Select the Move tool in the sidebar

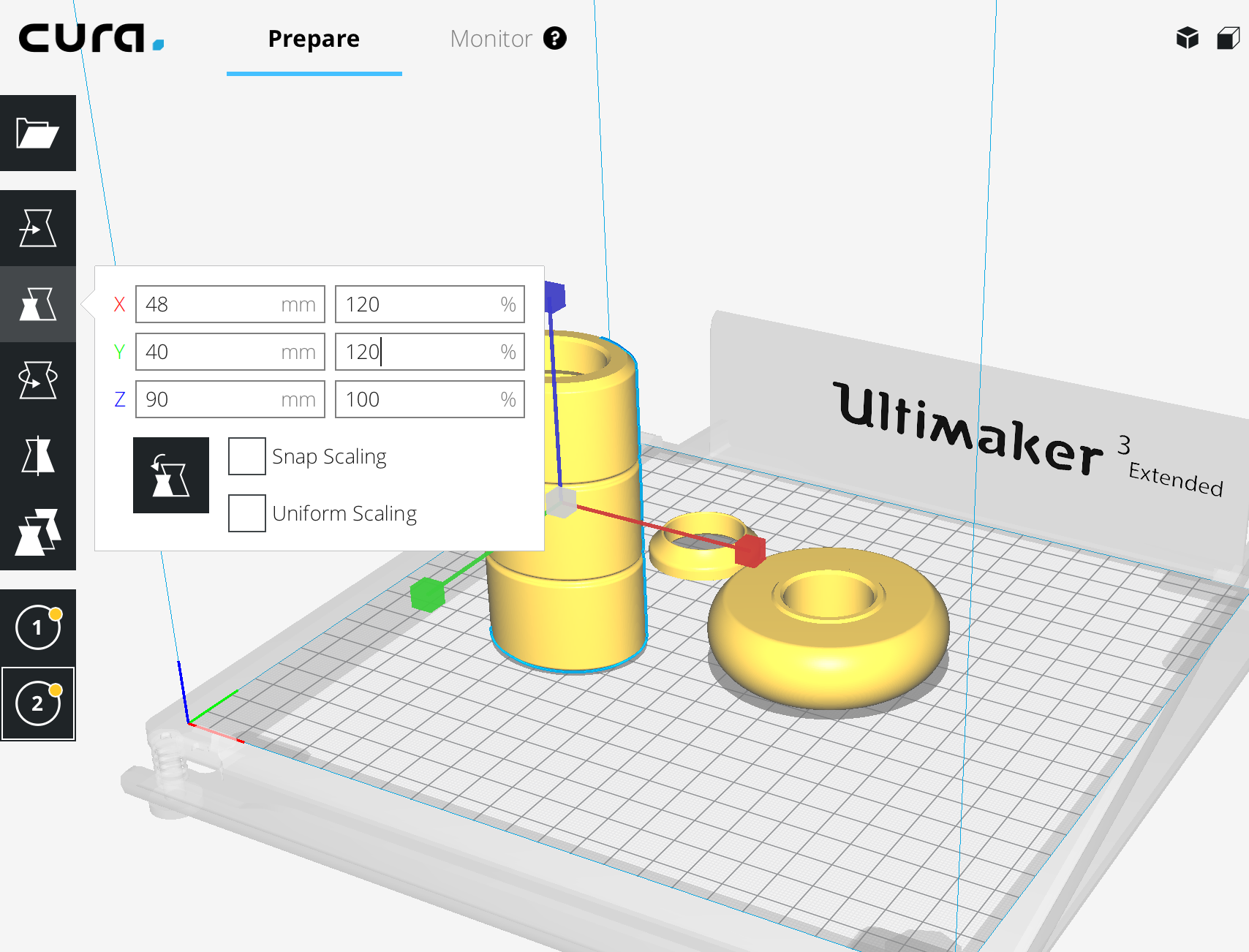click(x=38, y=228)
